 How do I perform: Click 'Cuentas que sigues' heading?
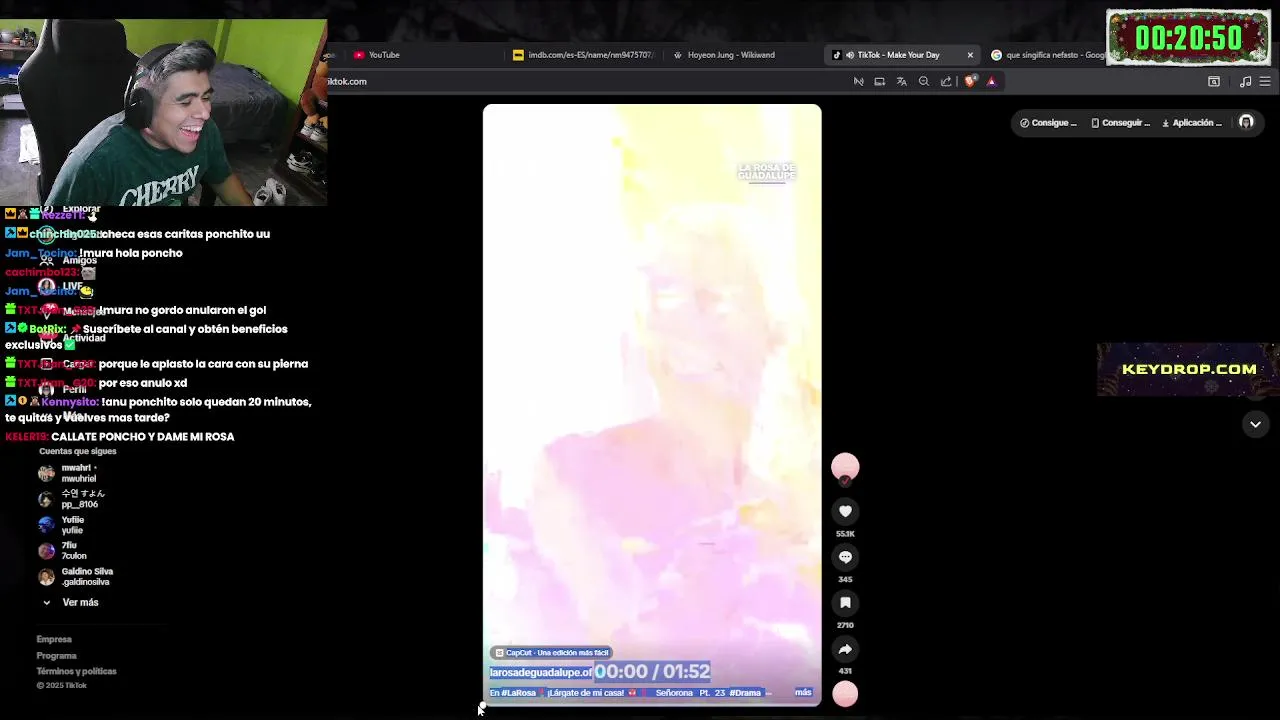click(x=78, y=451)
